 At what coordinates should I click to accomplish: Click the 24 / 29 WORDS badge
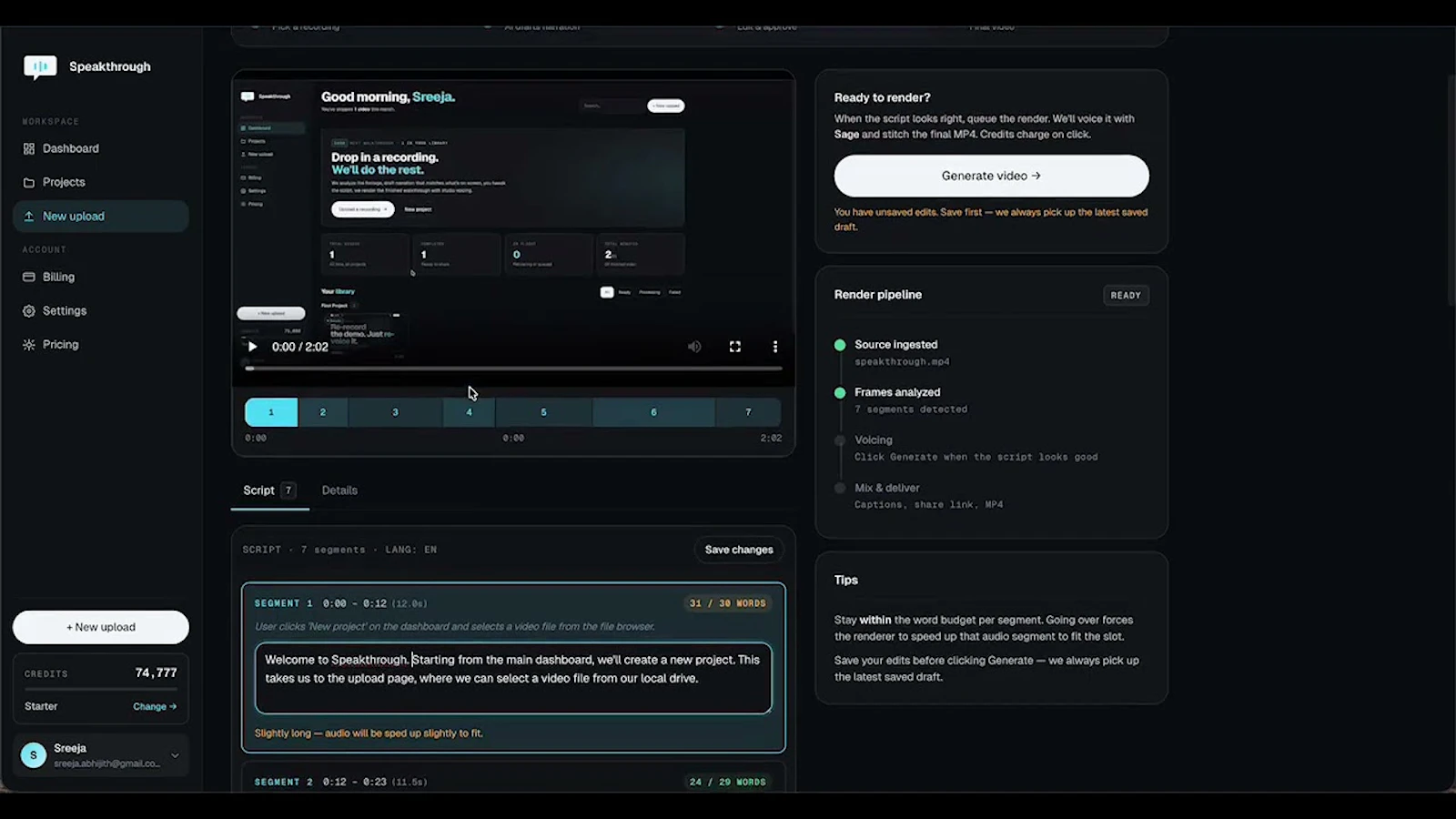(727, 782)
